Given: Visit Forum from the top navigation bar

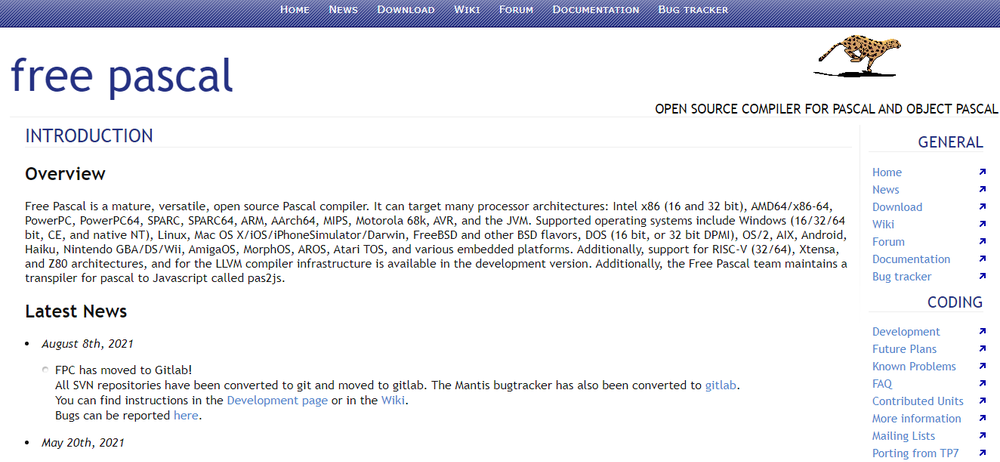Looking at the screenshot, I should (516, 10).
